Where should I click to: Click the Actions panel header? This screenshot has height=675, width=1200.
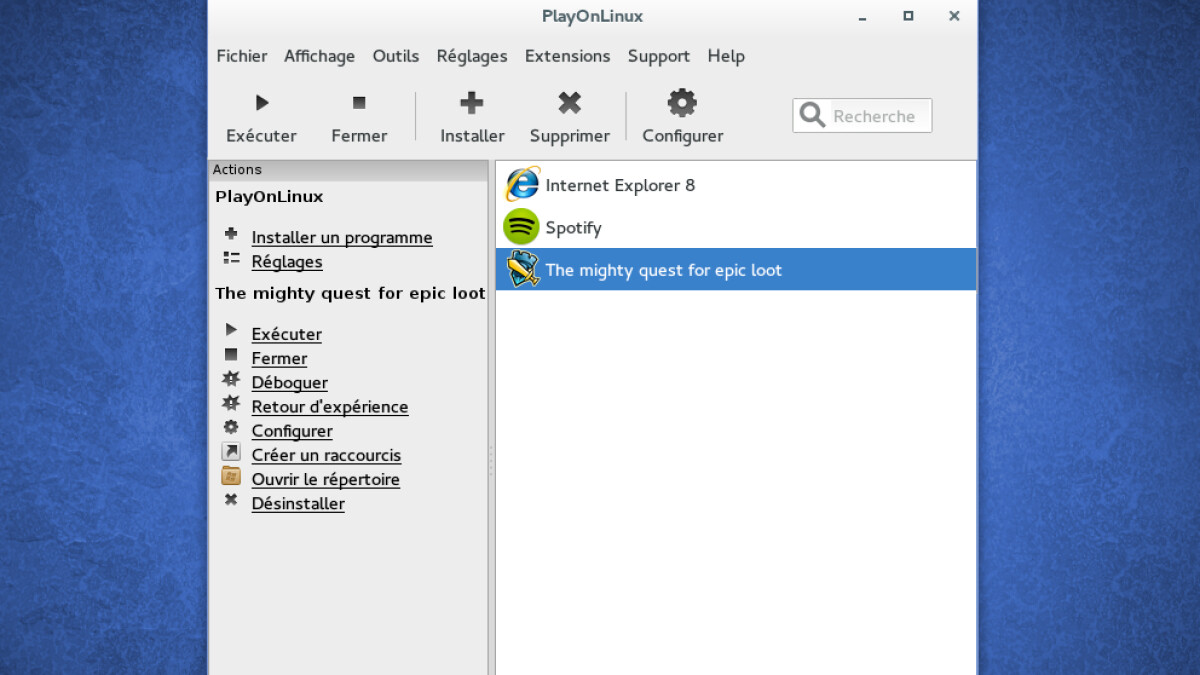tap(348, 170)
